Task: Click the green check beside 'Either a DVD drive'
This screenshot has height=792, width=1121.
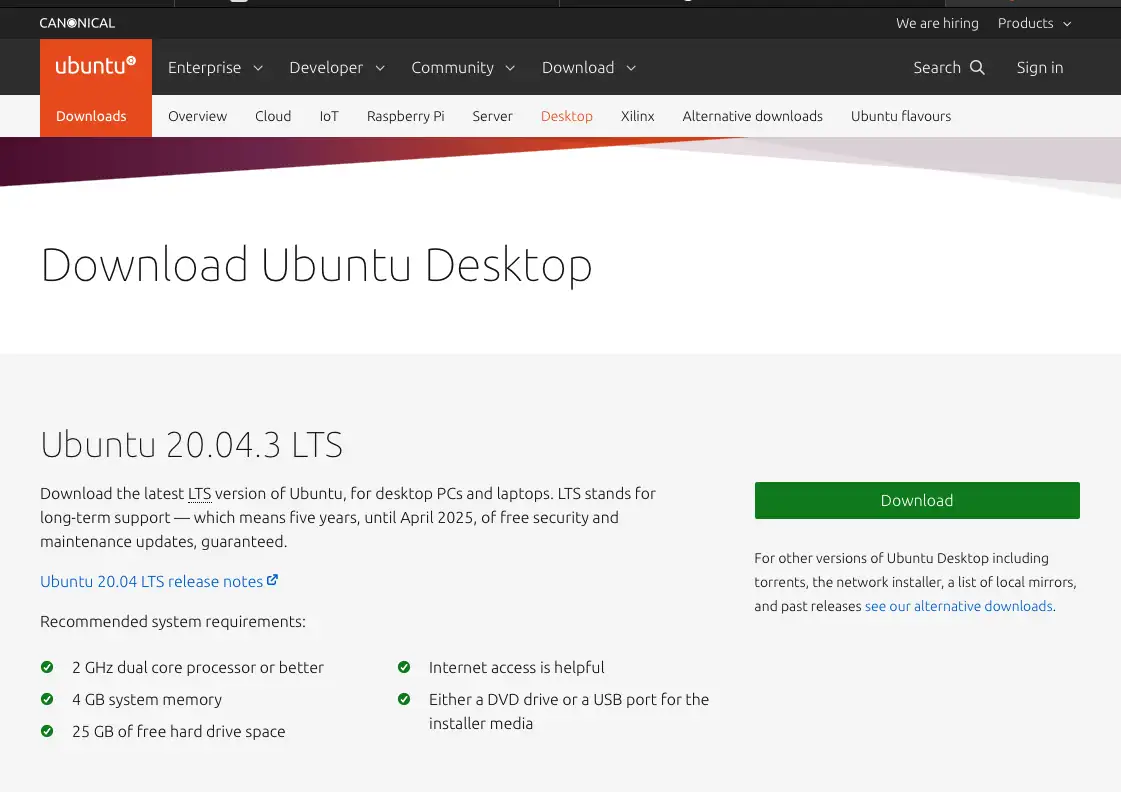Action: pyautogui.click(x=404, y=699)
